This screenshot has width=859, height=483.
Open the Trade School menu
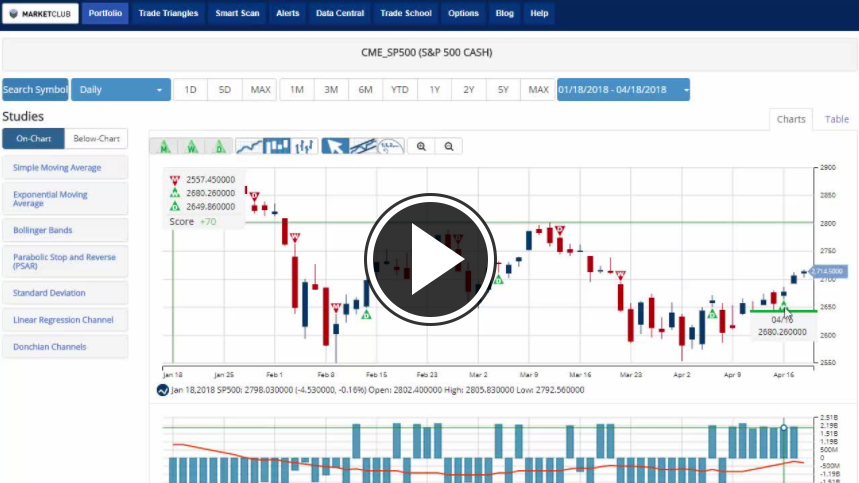pos(406,13)
